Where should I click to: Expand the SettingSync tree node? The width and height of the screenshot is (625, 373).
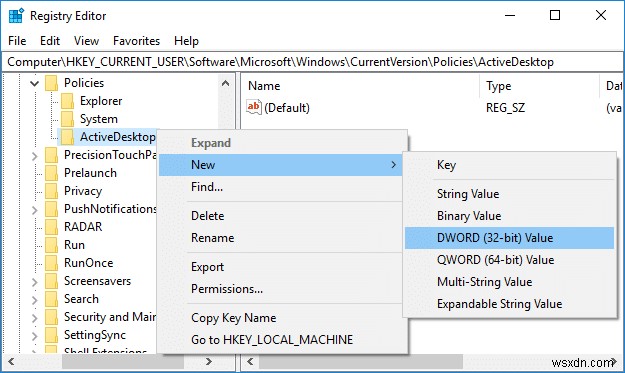click(x=35, y=336)
